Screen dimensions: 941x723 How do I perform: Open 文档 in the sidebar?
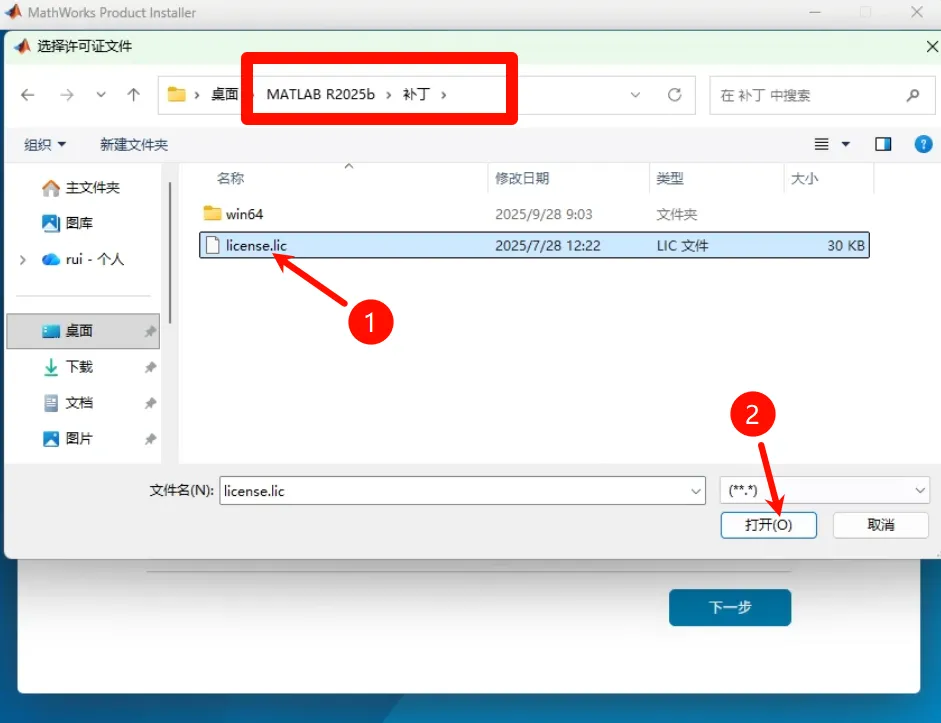68,403
